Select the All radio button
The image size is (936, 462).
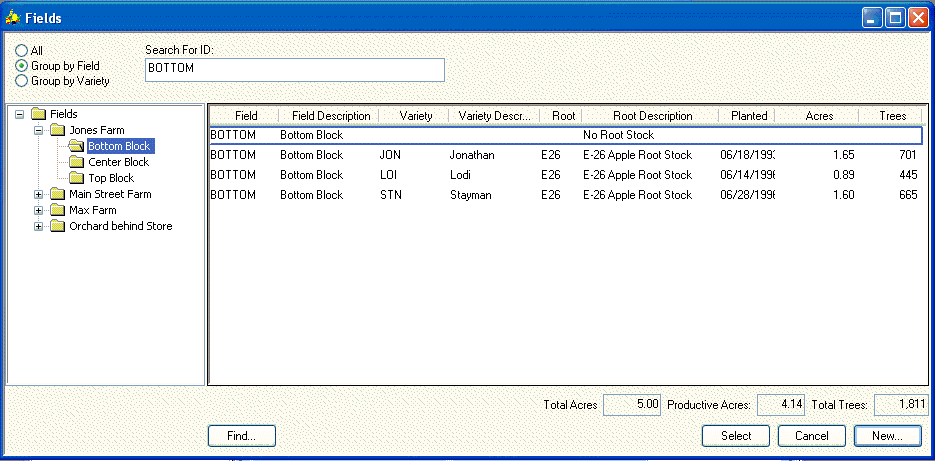point(22,50)
